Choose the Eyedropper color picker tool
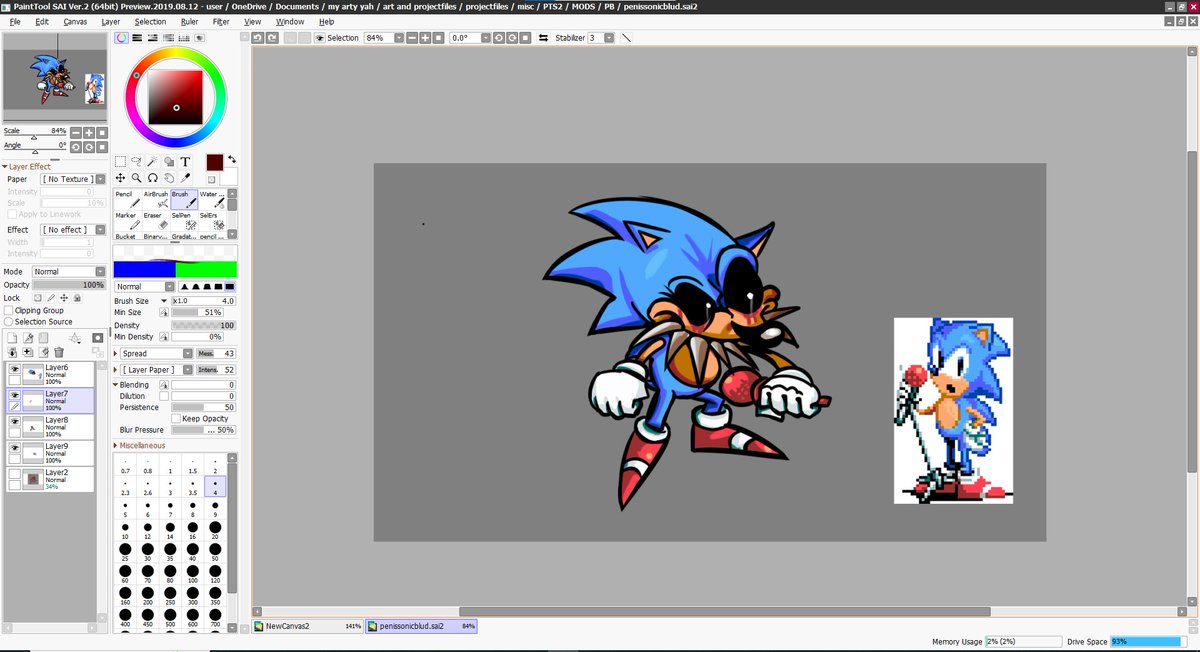This screenshot has height=652, width=1200. (x=185, y=178)
